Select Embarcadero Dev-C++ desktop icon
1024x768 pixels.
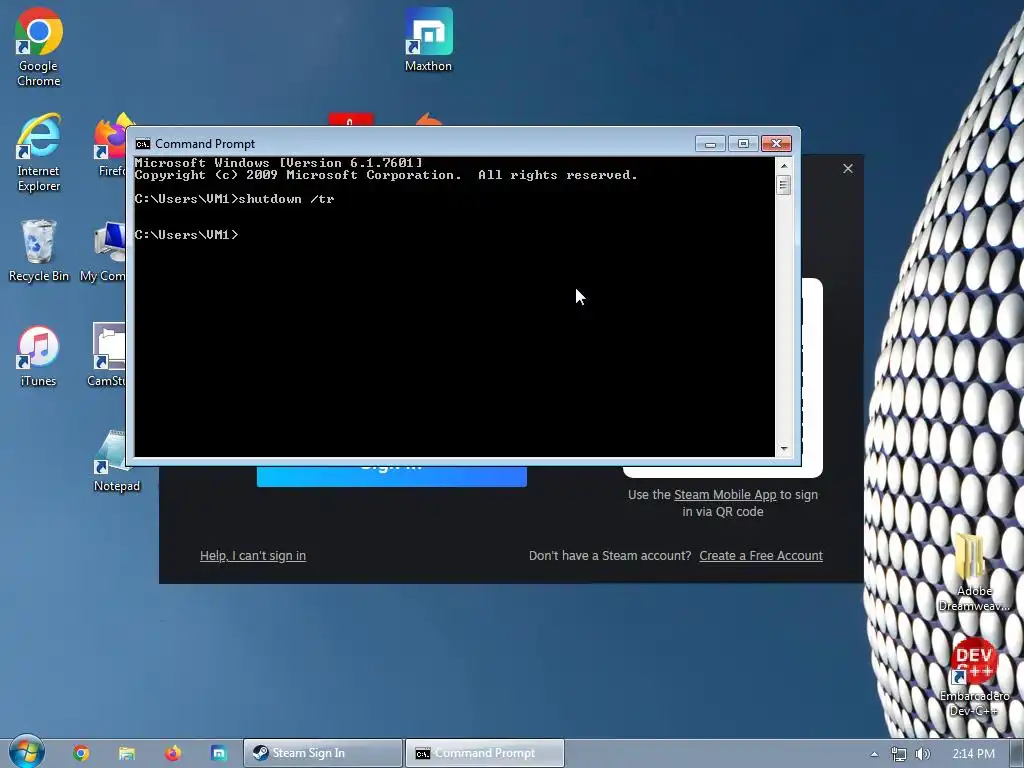coord(974,678)
